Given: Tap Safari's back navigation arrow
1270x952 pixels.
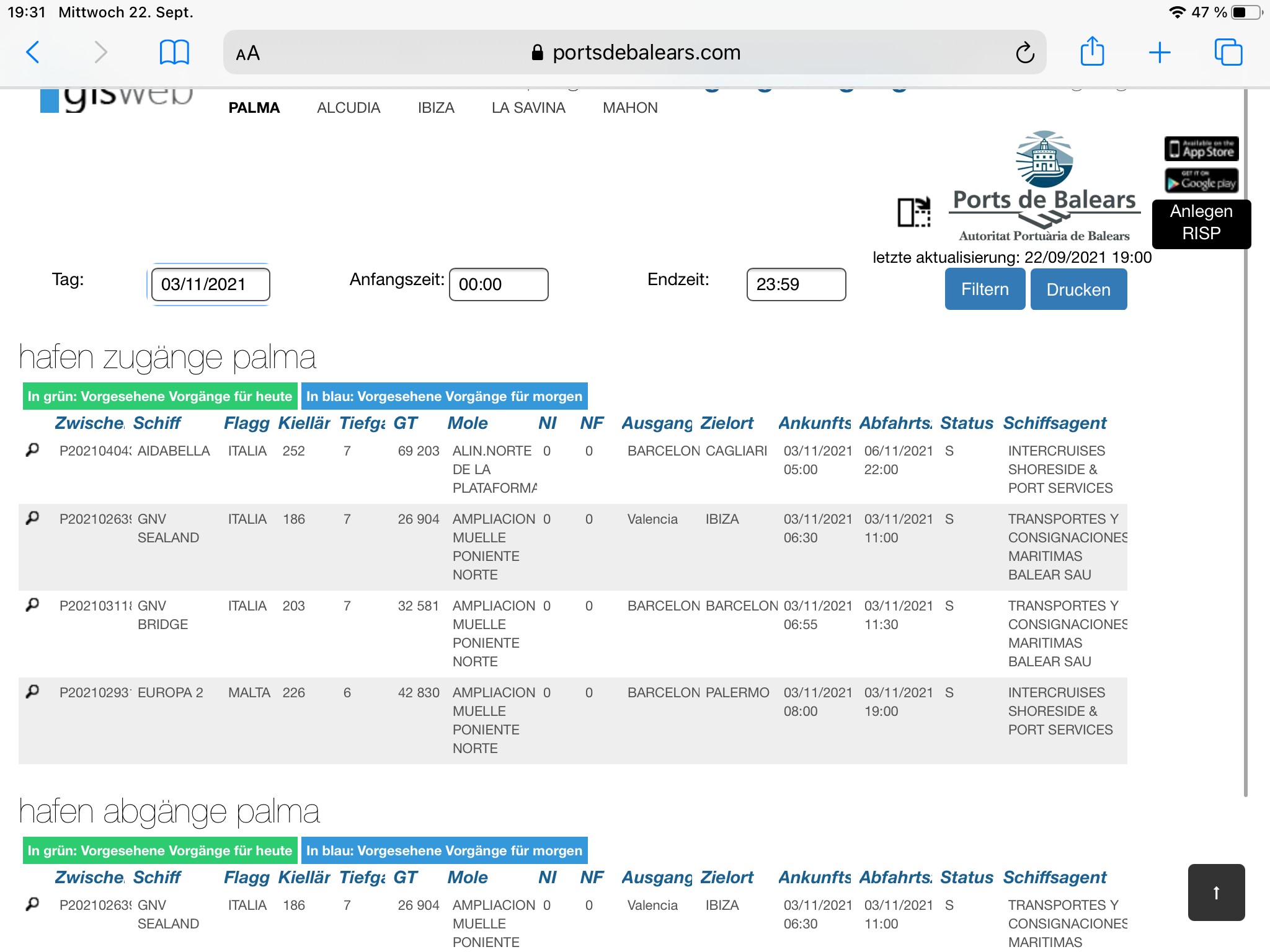Looking at the screenshot, I should tap(33, 52).
